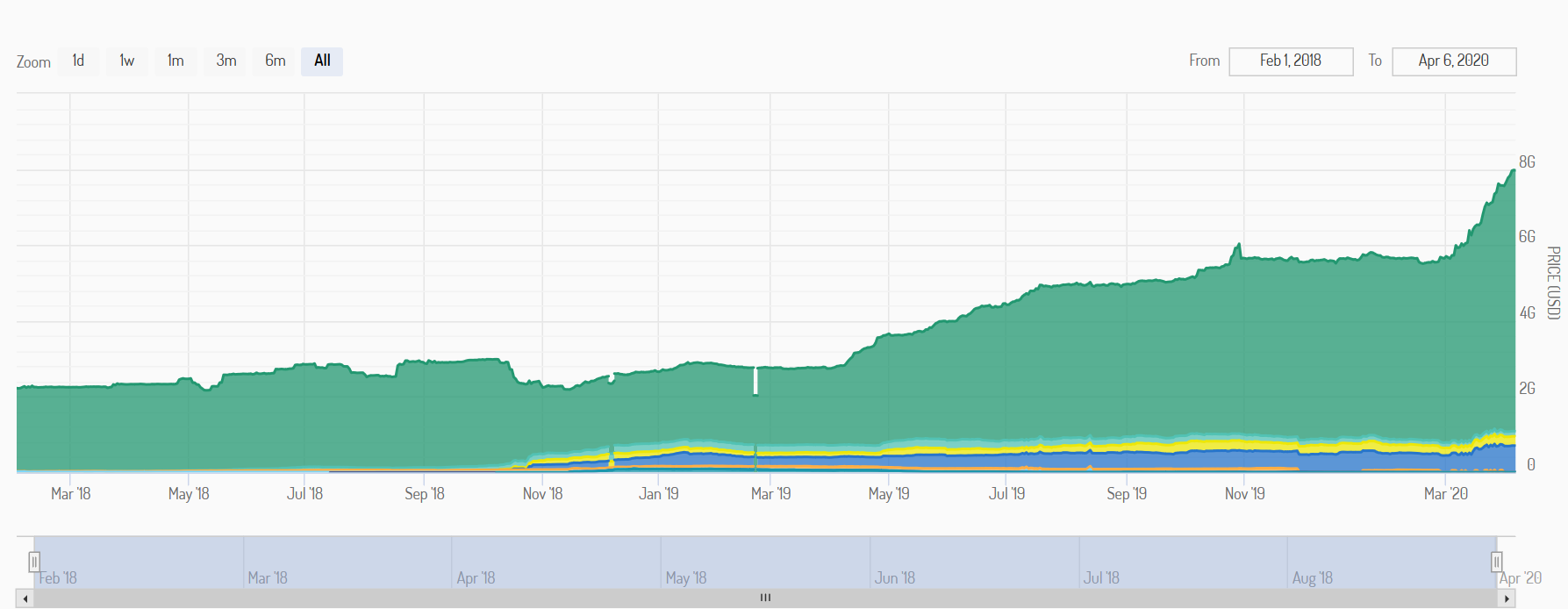Screen dimensions: 1568x609
Task: Click the Mar '20 axis label
Action: click(x=1446, y=494)
